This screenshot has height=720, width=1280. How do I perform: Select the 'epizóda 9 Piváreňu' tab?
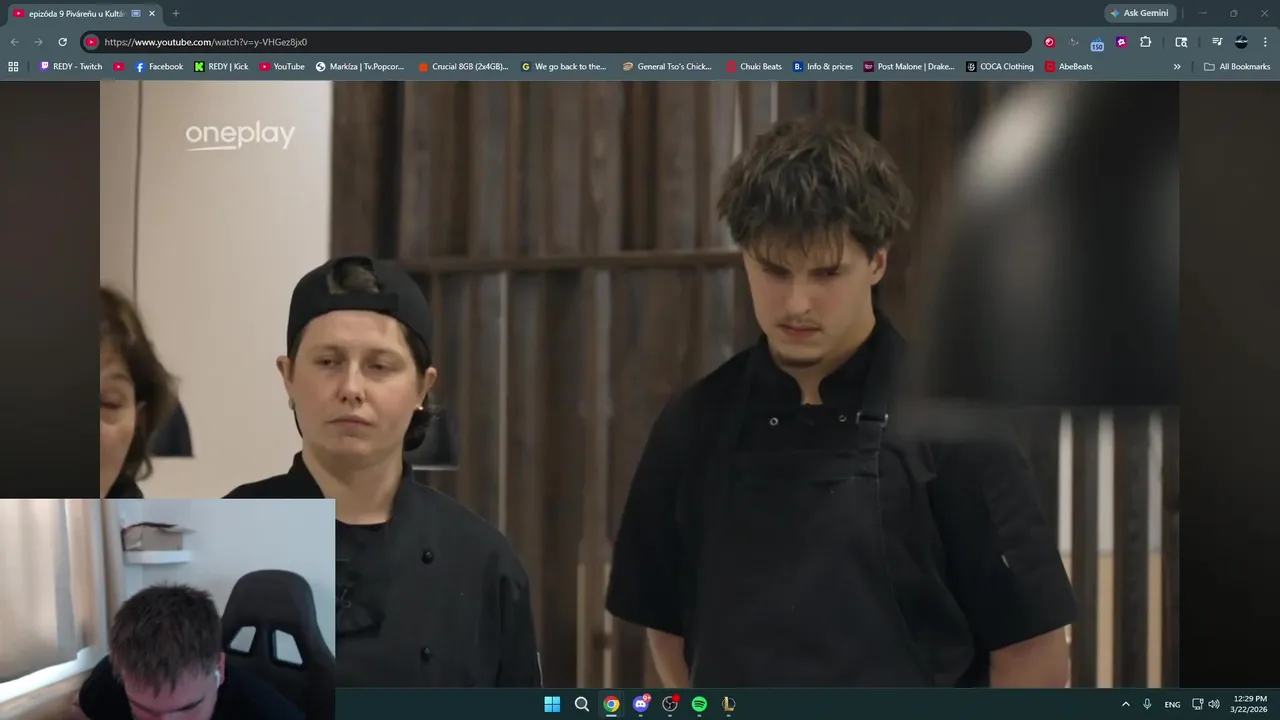84,13
